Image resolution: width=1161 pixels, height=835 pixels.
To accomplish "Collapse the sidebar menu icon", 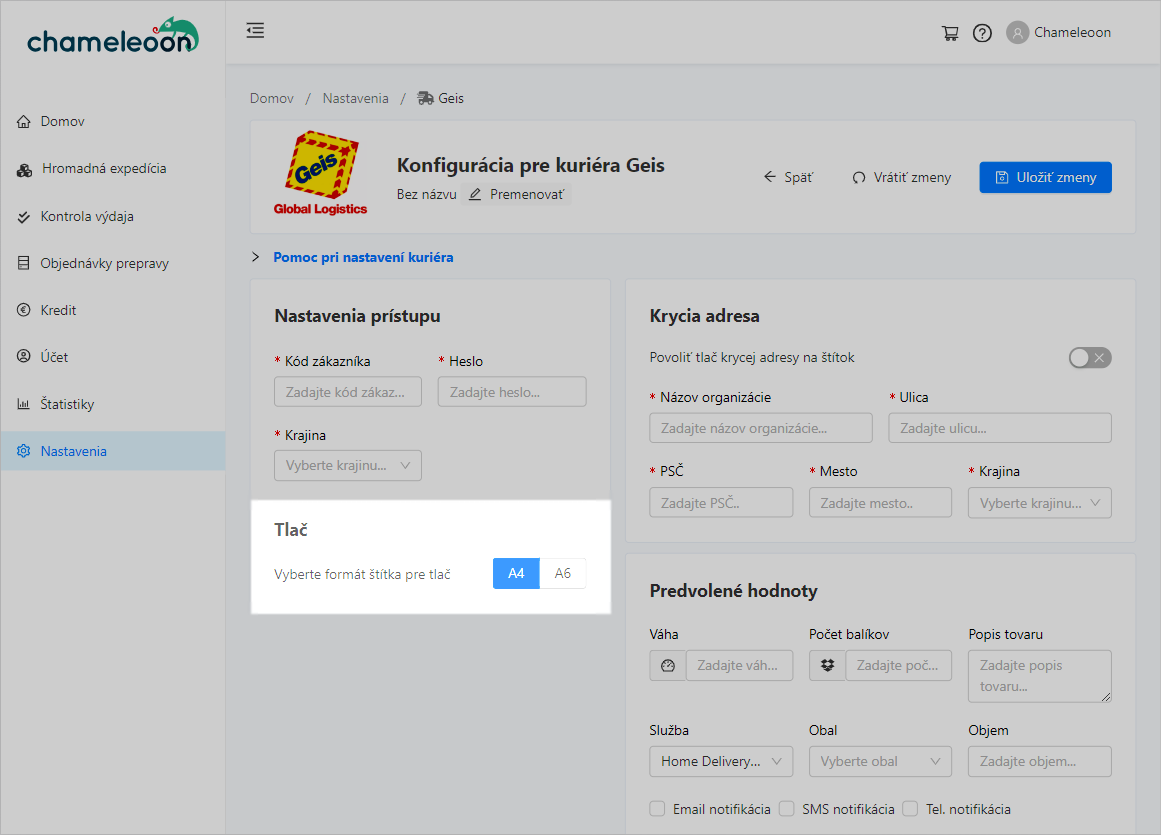I will (255, 31).
